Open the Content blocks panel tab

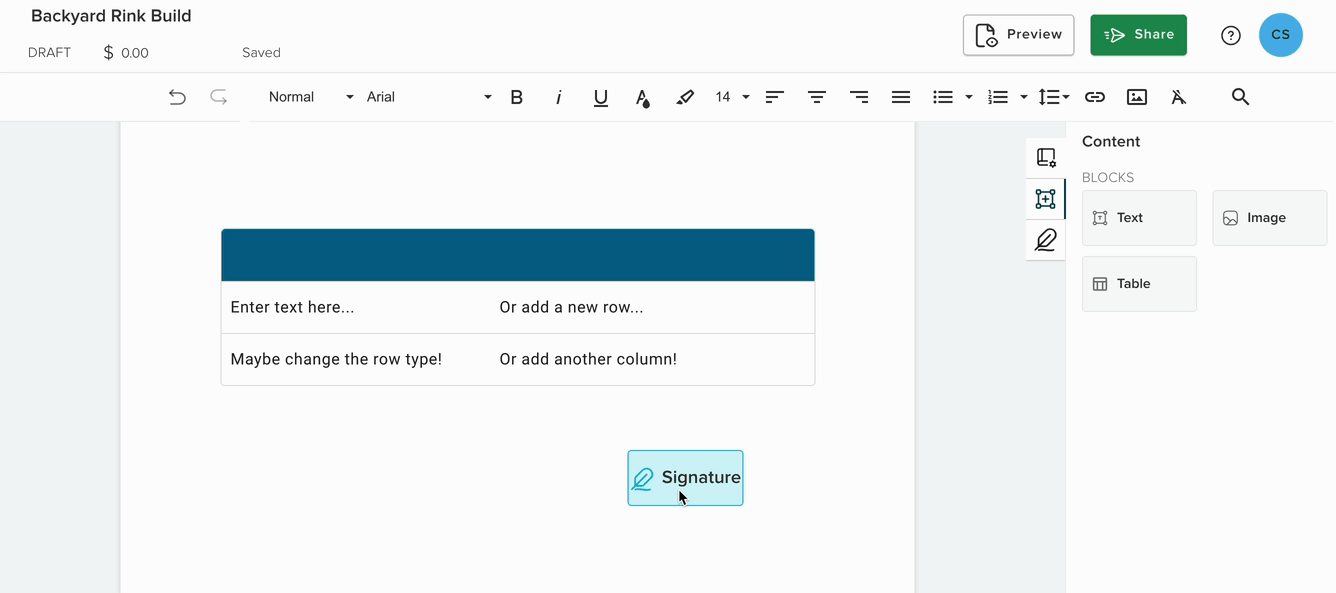pos(1046,199)
